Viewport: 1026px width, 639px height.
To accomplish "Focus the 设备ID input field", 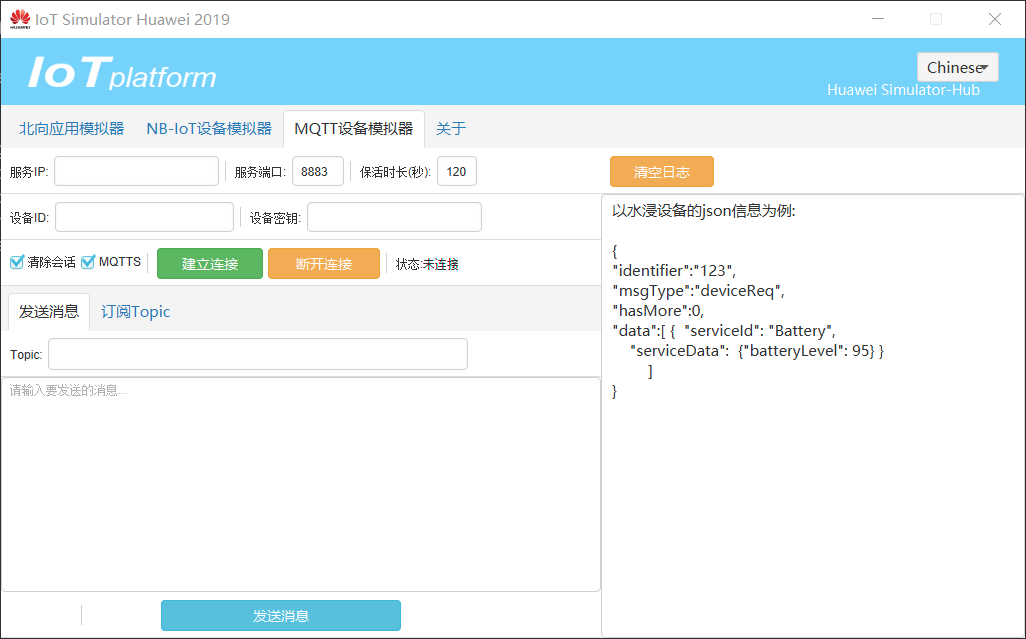I will coord(144,217).
